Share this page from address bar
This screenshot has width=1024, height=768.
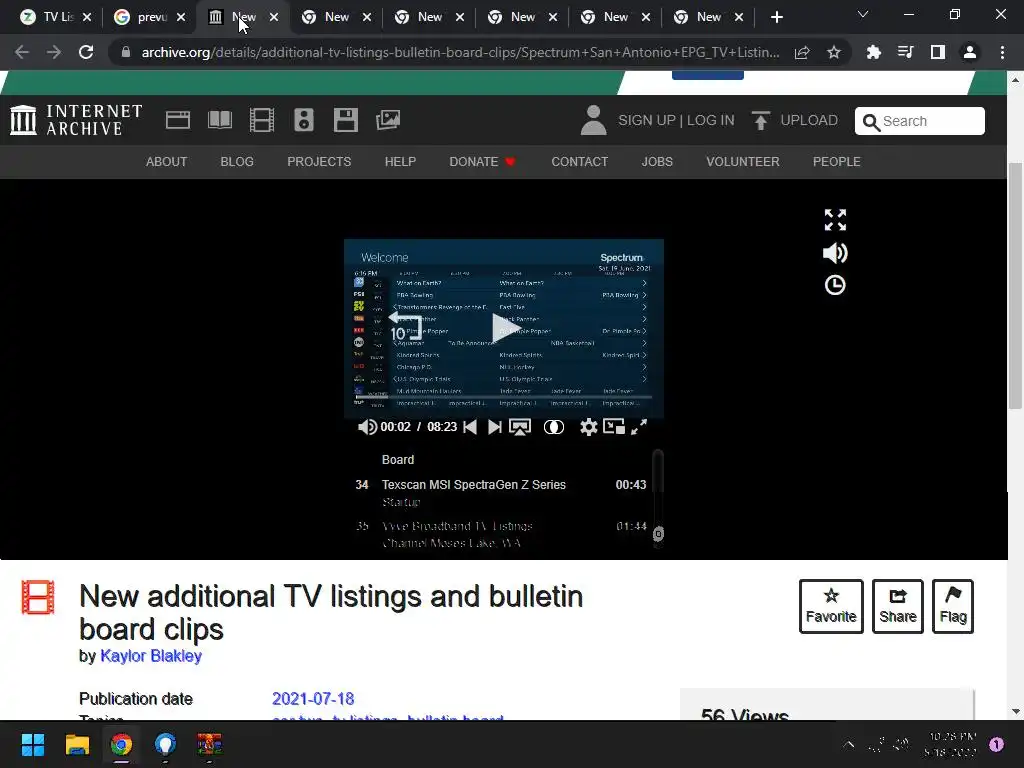click(802, 52)
